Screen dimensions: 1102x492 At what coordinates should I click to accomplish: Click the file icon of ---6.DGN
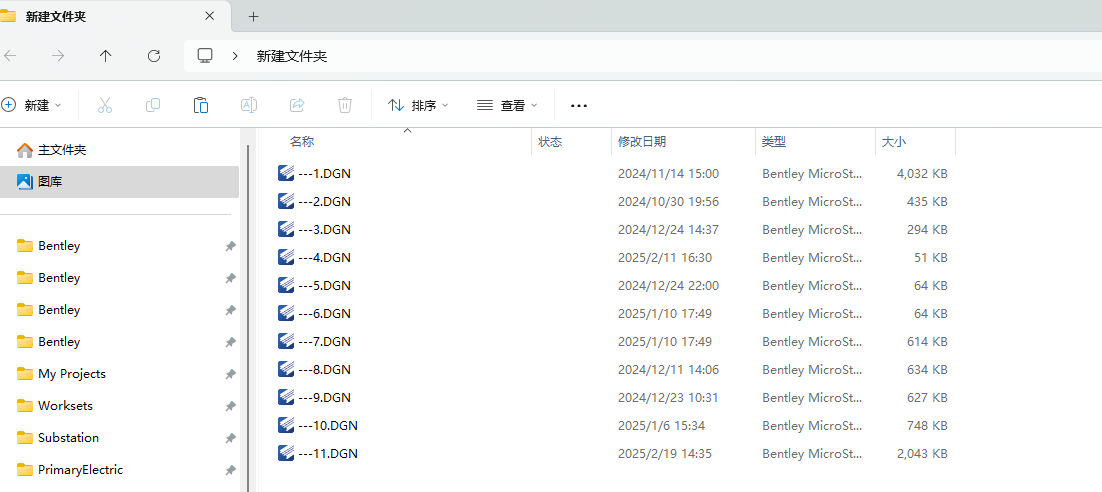coord(286,313)
